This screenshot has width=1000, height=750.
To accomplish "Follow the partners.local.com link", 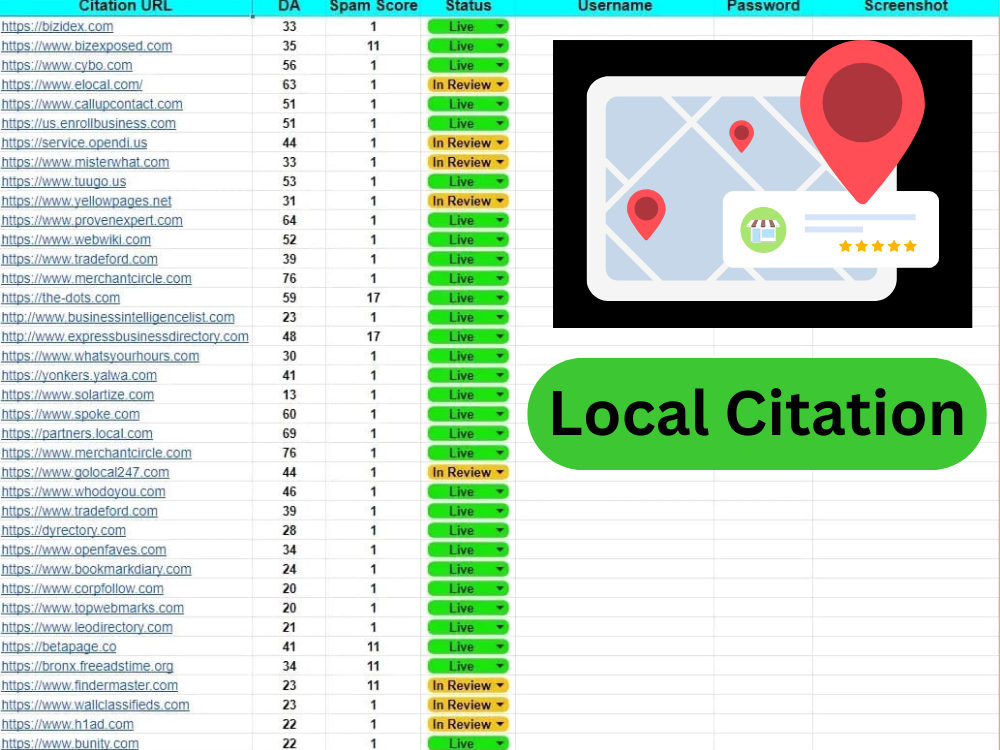I will coord(77,434).
